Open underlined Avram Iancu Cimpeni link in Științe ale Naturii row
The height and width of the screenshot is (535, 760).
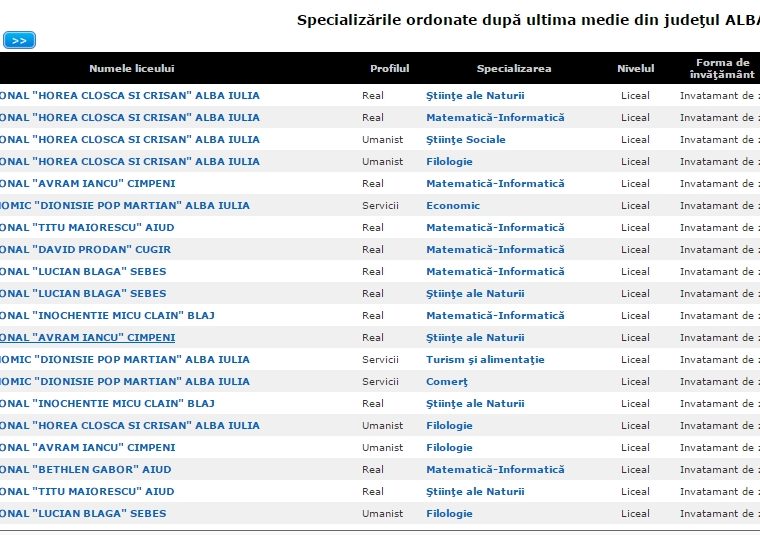pyautogui.click(x=88, y=338)
